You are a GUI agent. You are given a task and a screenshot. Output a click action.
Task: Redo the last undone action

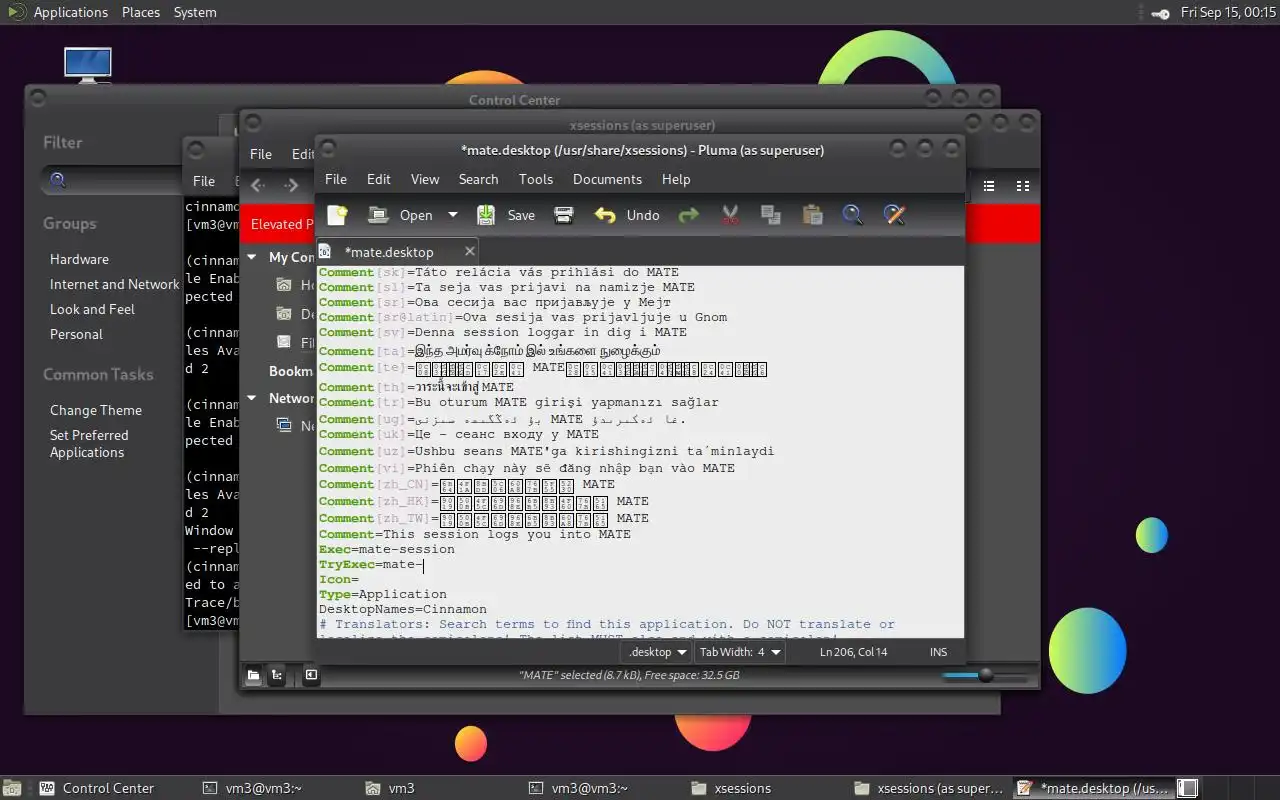click(x=688, y=215)
